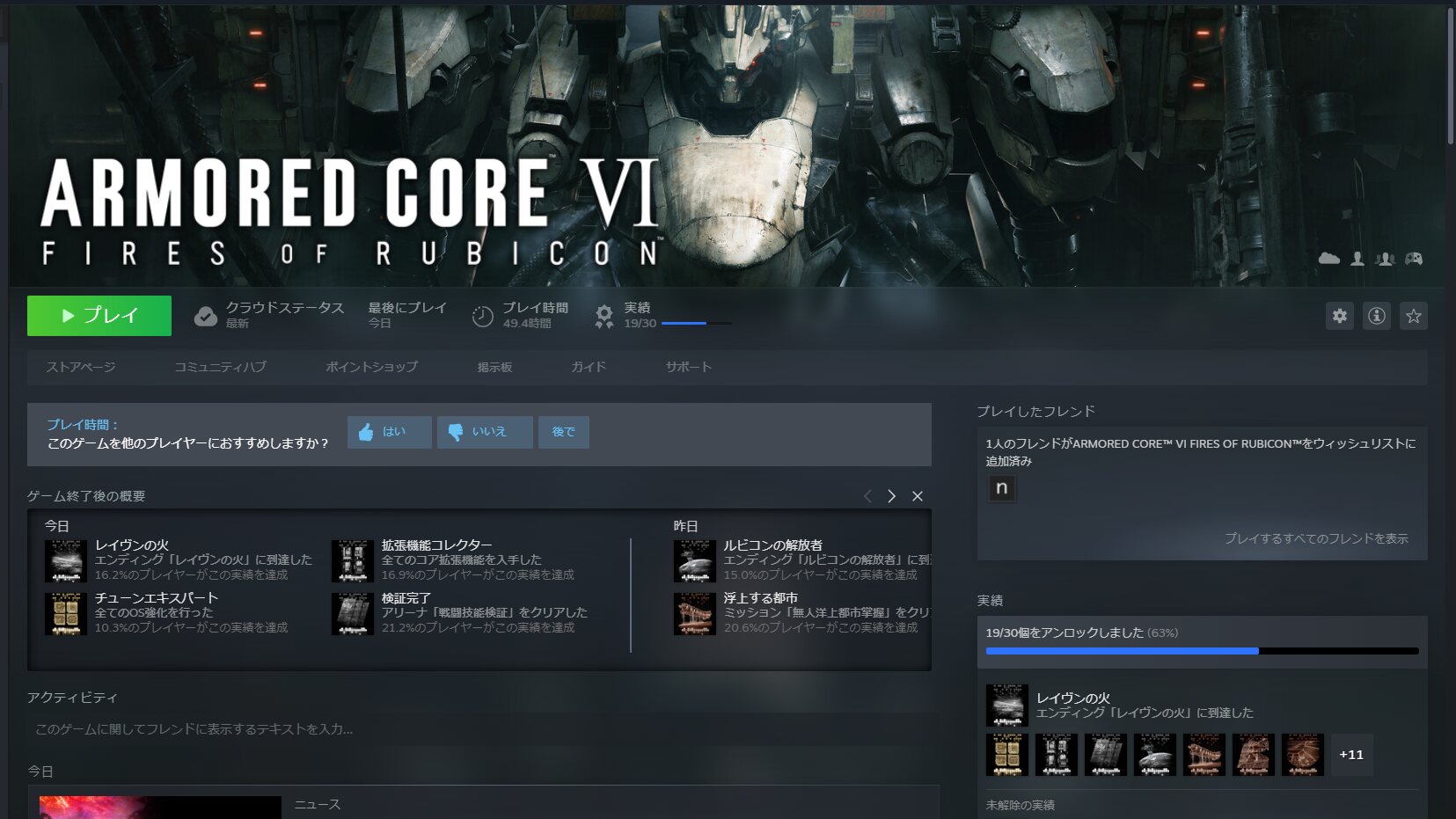Click thumbs-down いいえ button
Image resolution: width=1456 pixels, height=819 pixels.
(484, 432)
